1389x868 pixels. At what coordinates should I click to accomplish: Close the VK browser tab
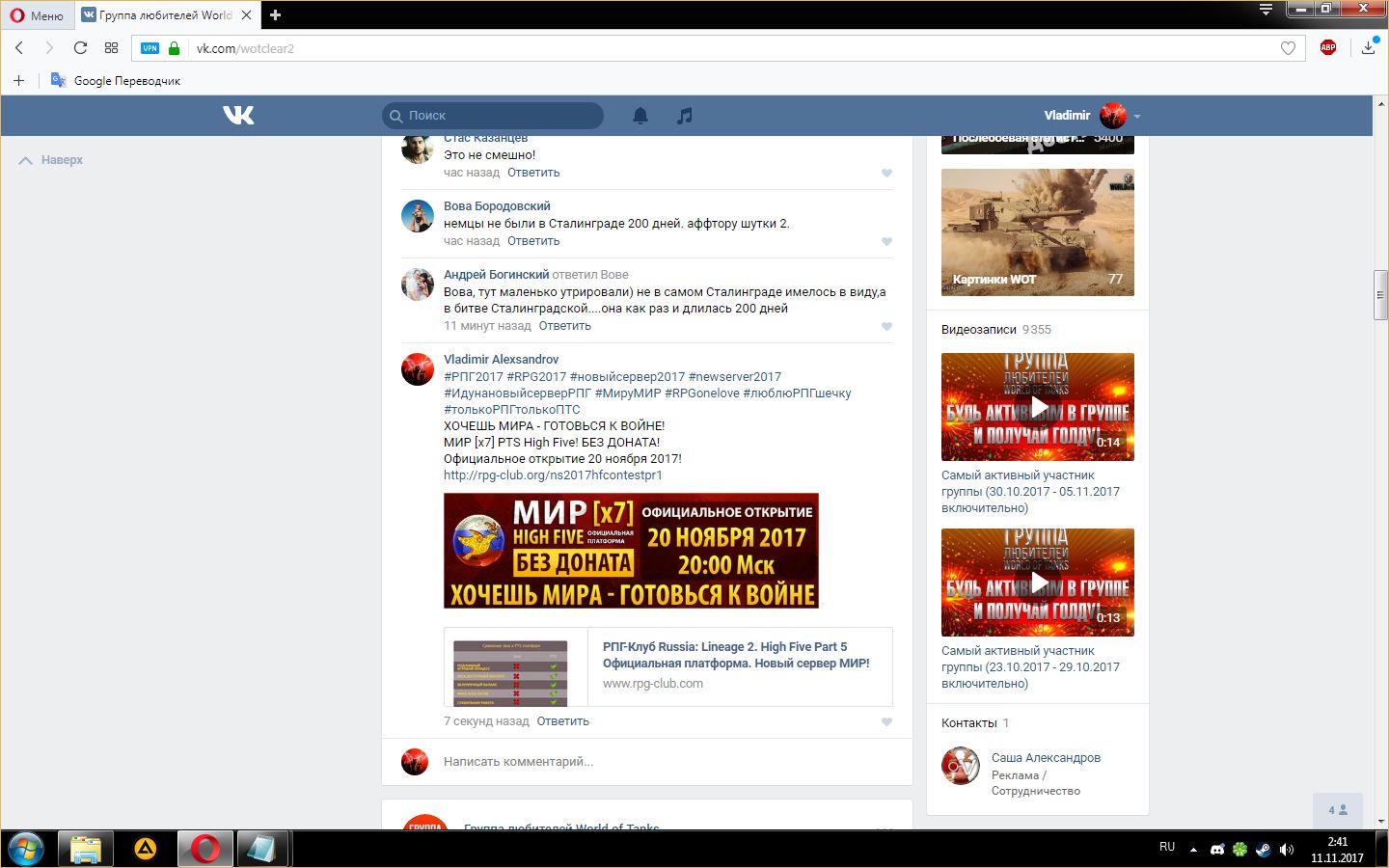click(247, 15)
